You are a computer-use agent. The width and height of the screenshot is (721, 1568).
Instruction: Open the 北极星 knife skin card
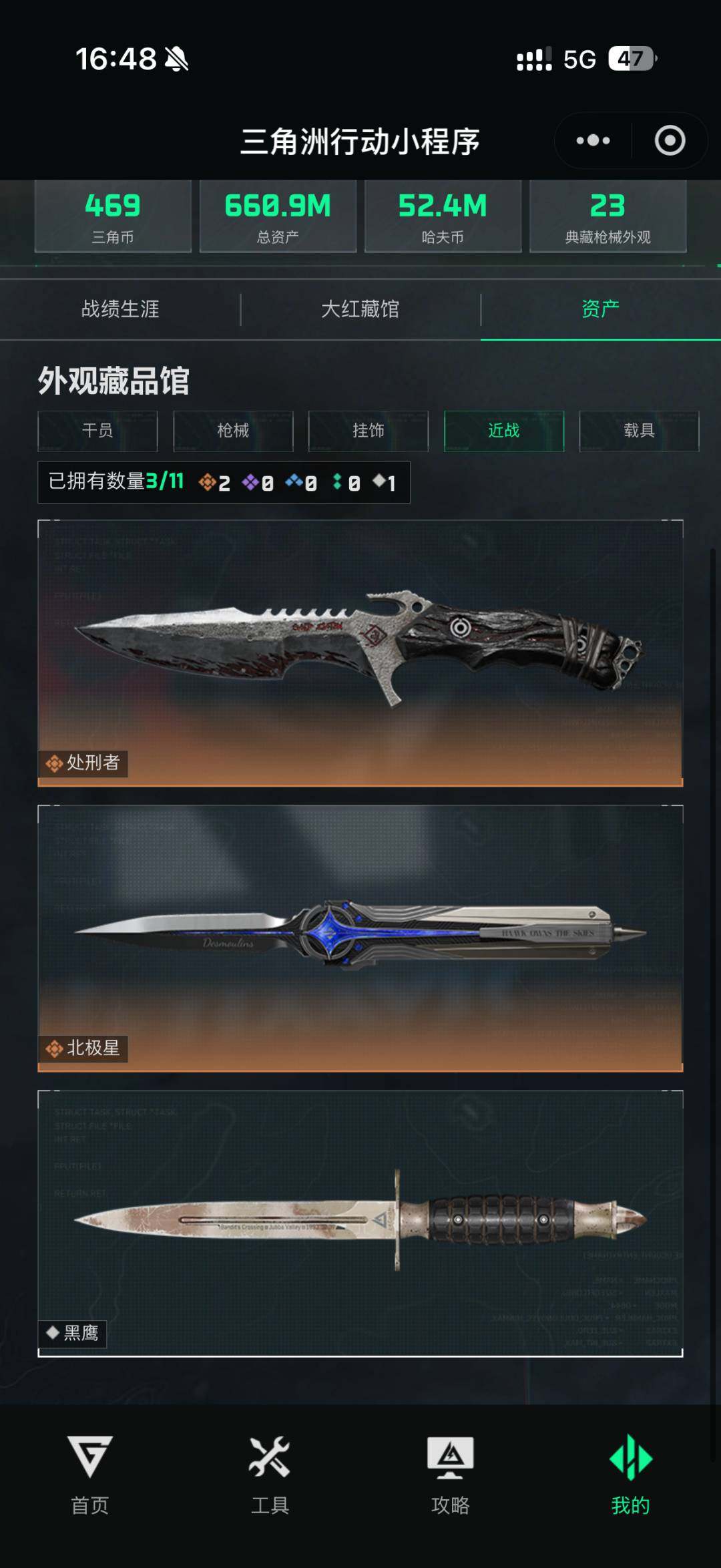click(x=360, y=938)
